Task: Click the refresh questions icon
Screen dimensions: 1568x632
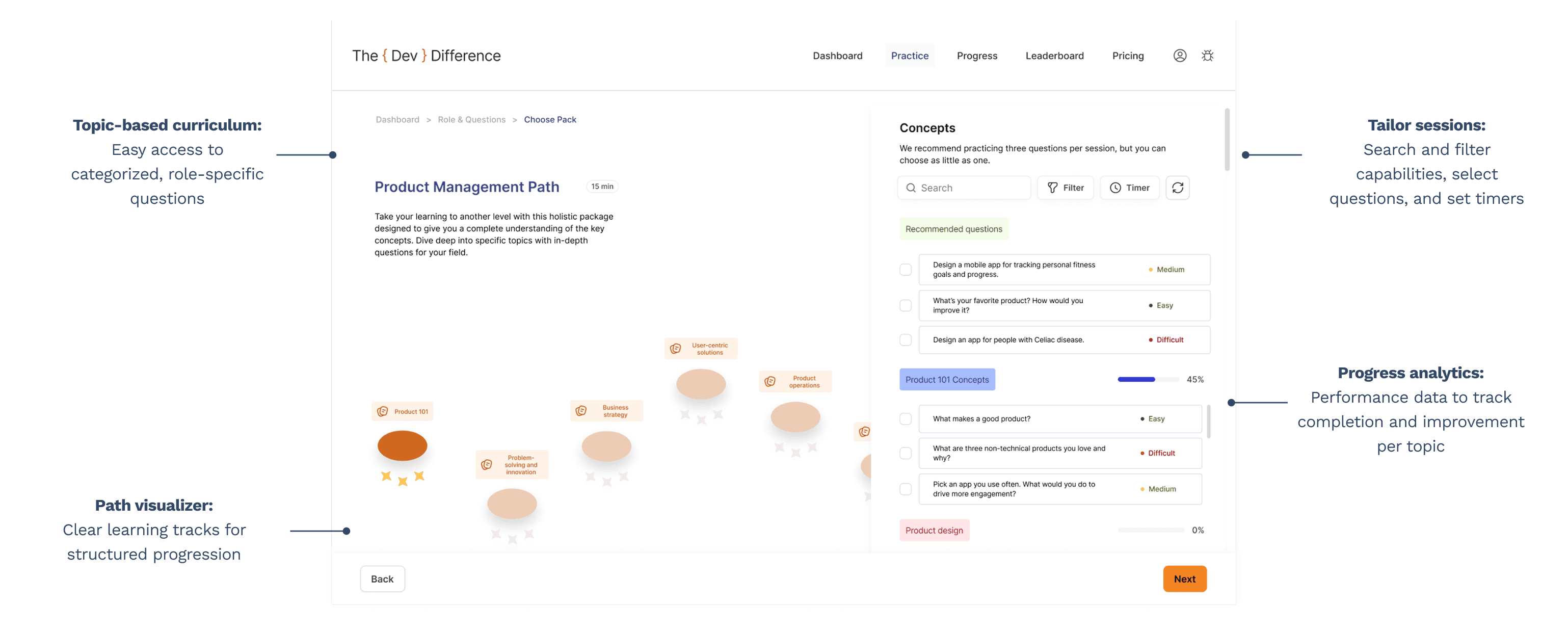Action: pos(1177,188)
